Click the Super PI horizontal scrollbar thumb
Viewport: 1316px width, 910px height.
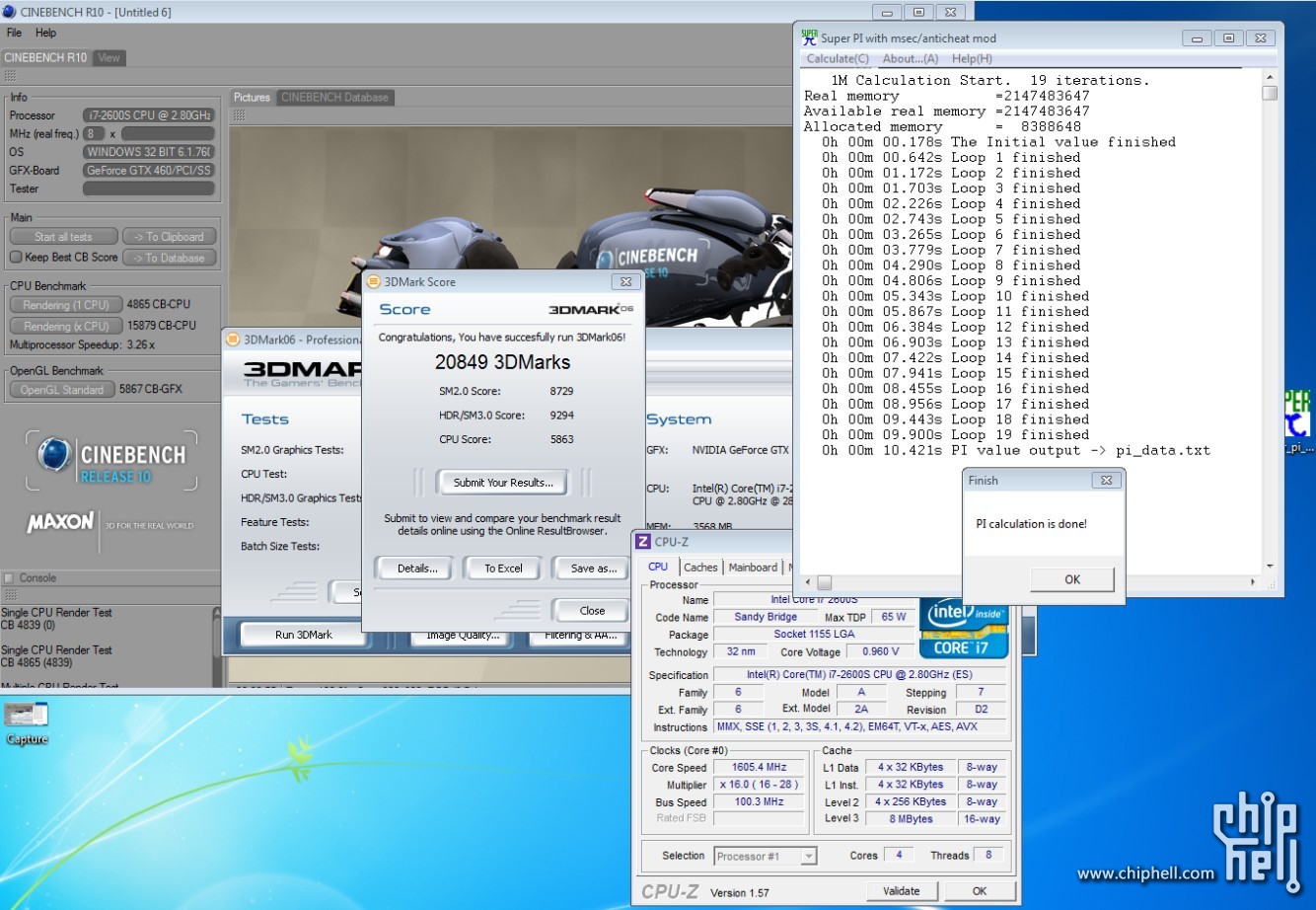[825, 582]
